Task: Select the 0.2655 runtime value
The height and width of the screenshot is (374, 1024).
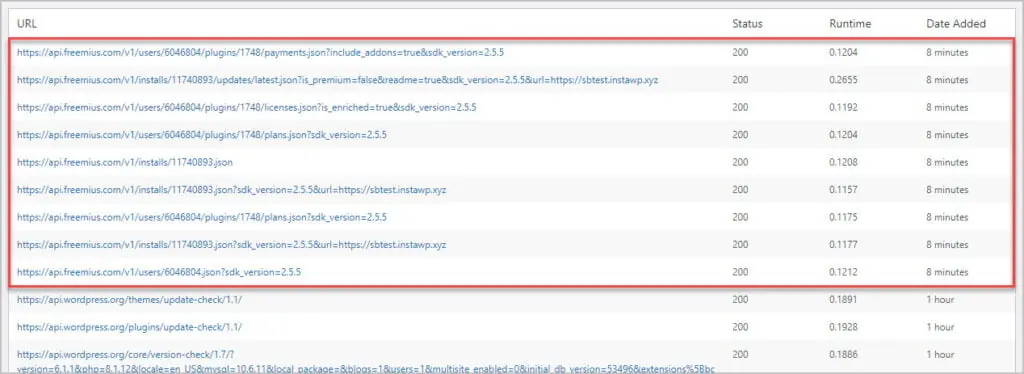Action: 843,80
